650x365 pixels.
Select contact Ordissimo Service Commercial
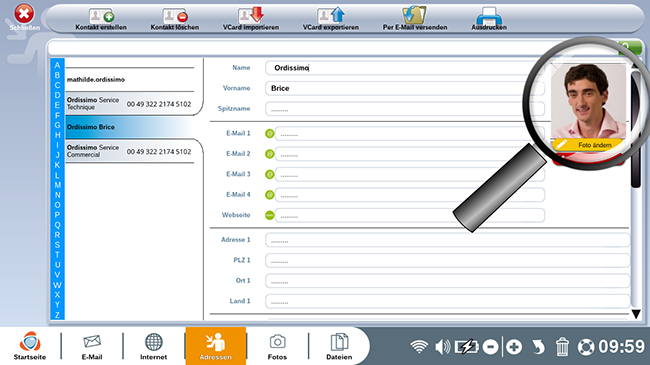coord(130,151)
